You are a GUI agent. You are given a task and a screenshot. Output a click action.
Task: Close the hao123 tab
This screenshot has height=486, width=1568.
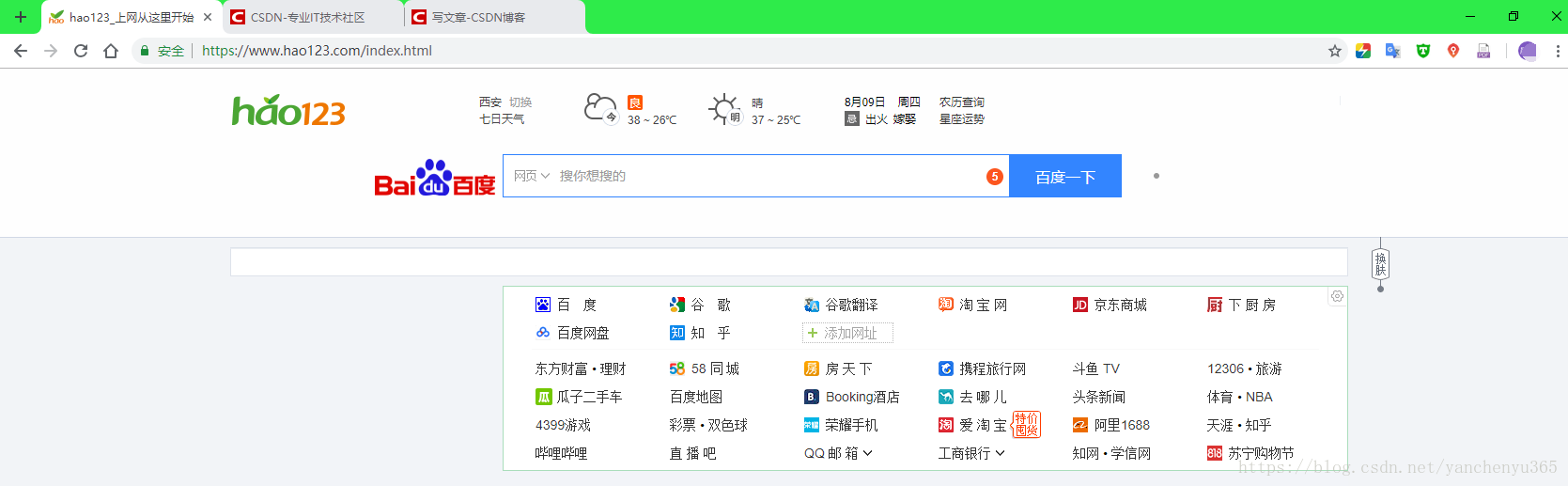pos(208,17)
